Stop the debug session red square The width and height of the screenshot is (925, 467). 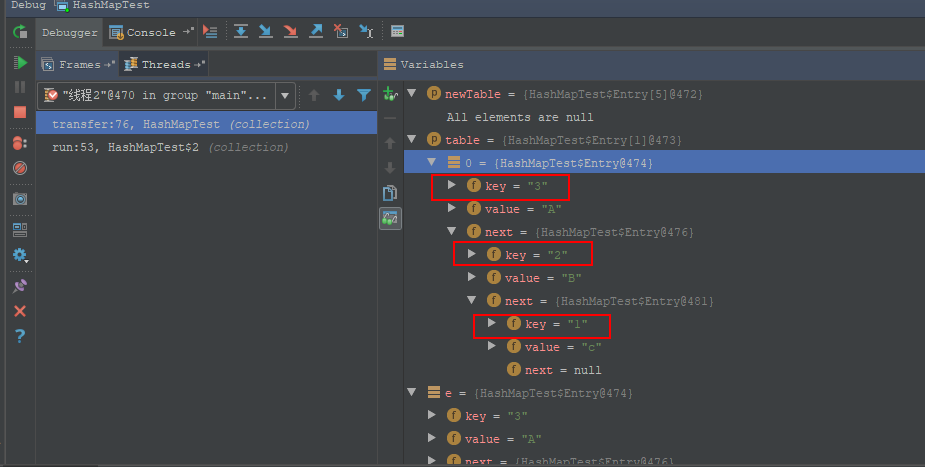pyautogui.click(x=20, y=112)
